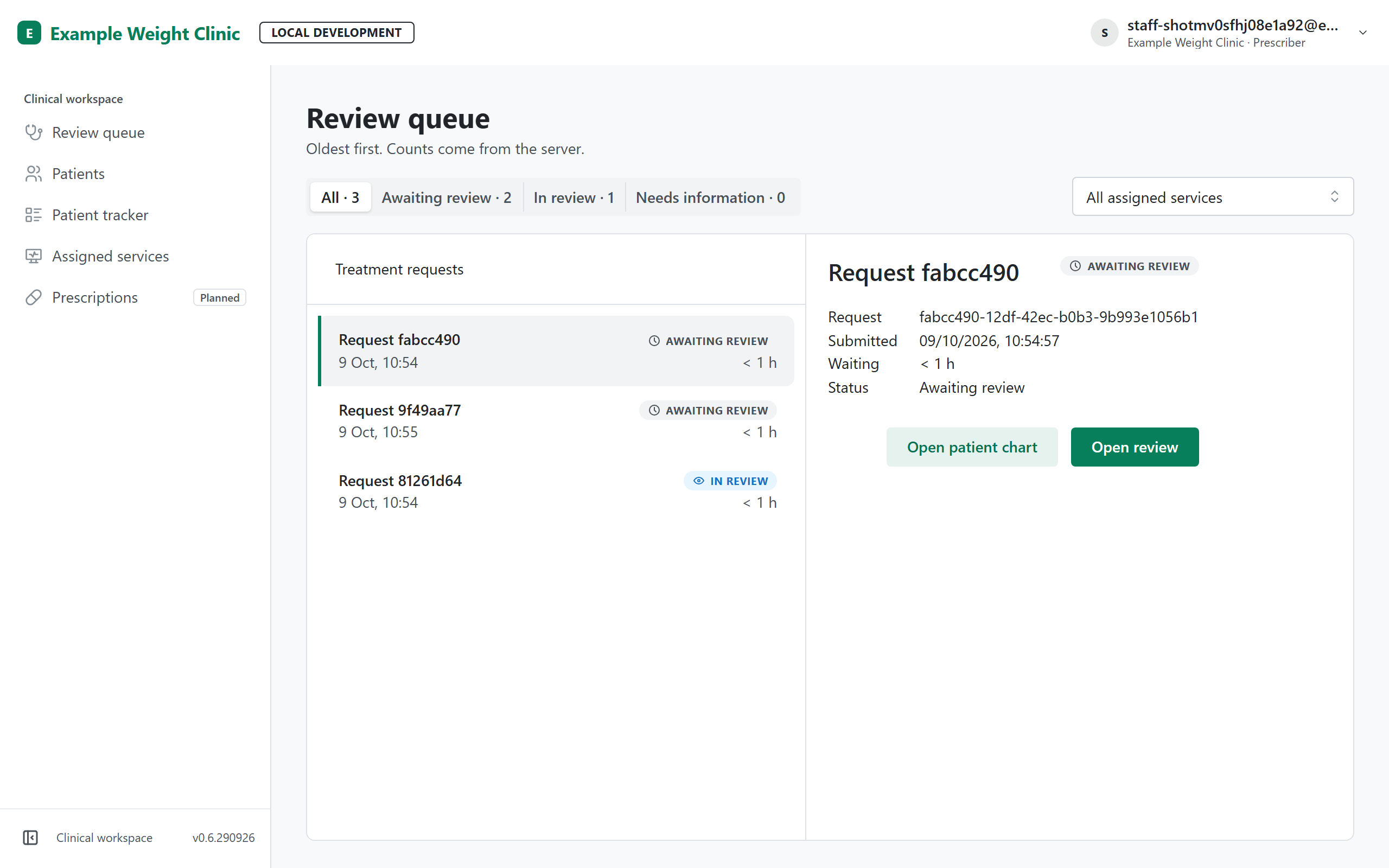This screenshot has height=868, width=1389.
Task: Click the clock icon on Request fabcc490 list badge
Action: [x=654, y=341]
